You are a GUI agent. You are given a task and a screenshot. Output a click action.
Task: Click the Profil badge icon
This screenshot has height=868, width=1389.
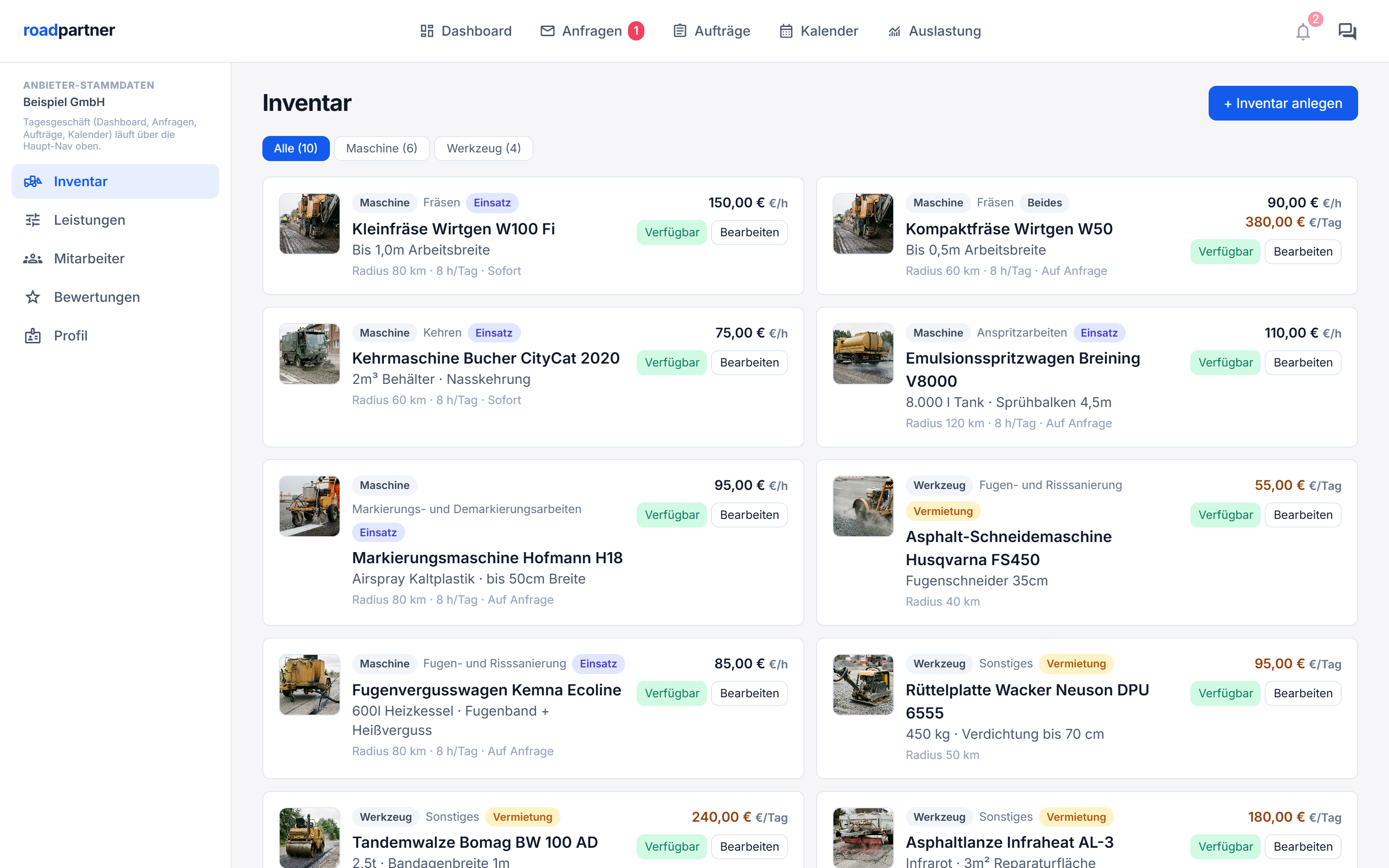point(33,335)
